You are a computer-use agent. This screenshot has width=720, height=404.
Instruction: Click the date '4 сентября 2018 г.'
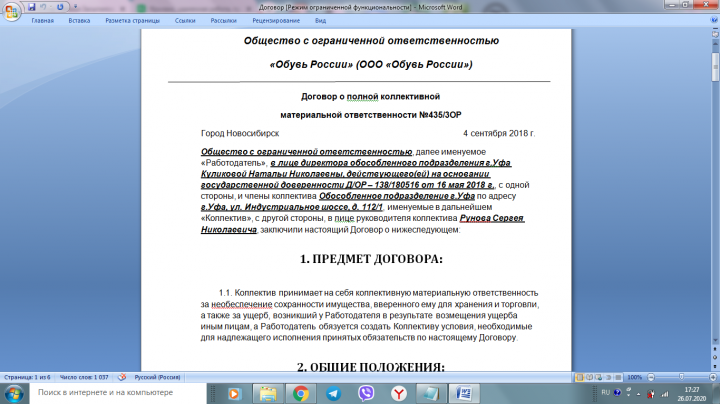click(499, 133)
